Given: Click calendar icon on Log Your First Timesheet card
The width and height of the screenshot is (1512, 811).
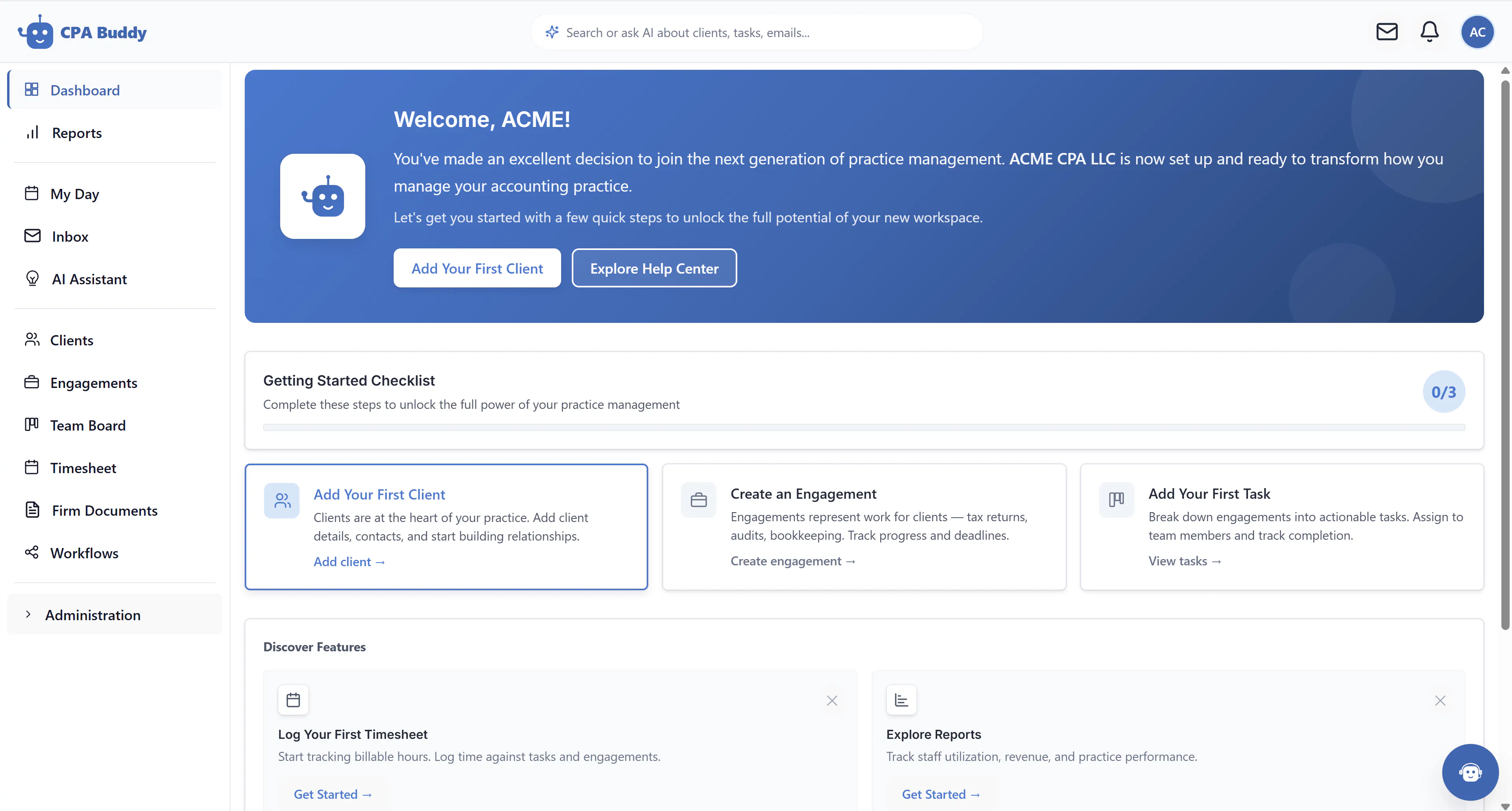Looking at the screenshot, I should coord(293,700).
